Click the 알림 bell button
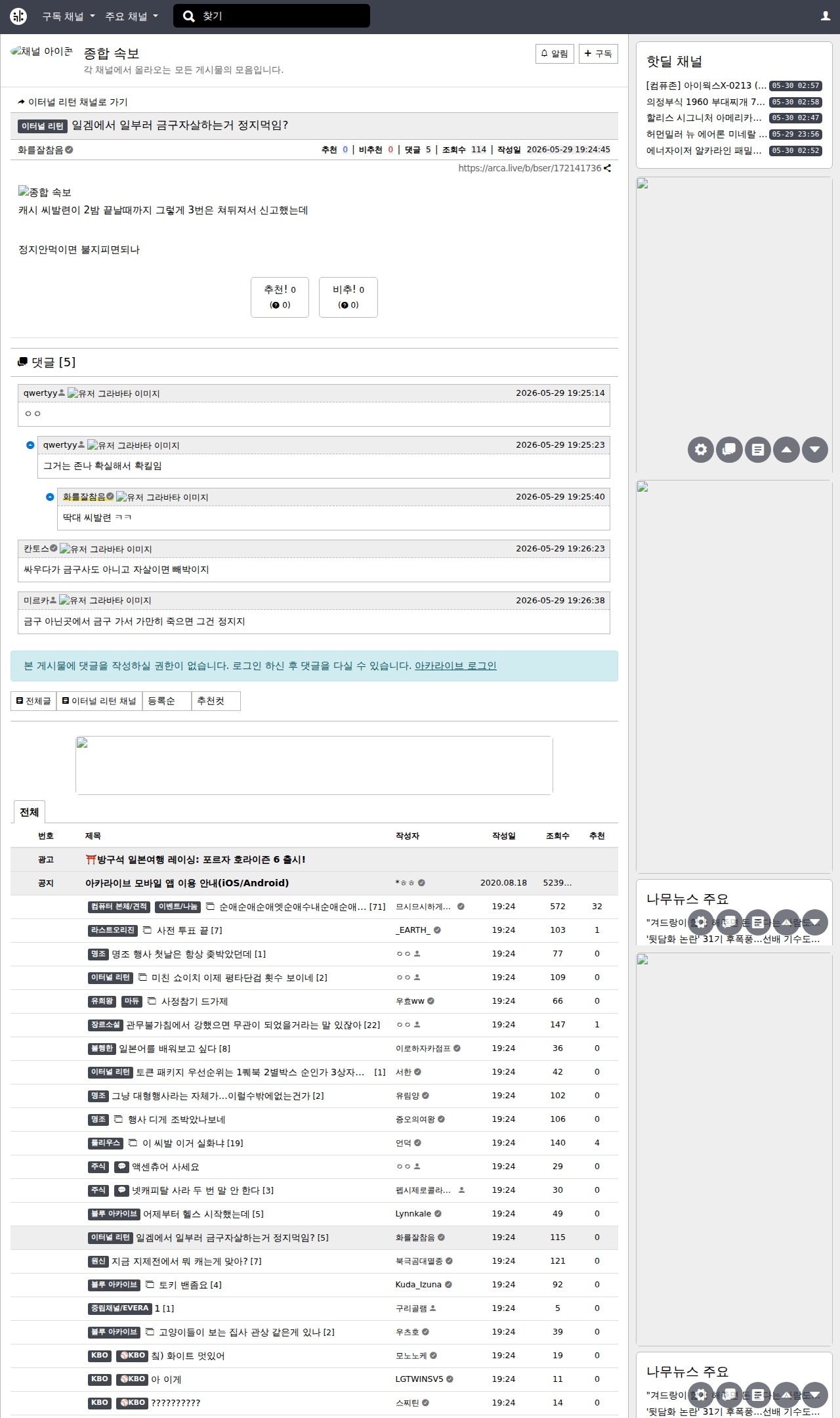This screenshot has height=1418, width=840. (555, 54)
